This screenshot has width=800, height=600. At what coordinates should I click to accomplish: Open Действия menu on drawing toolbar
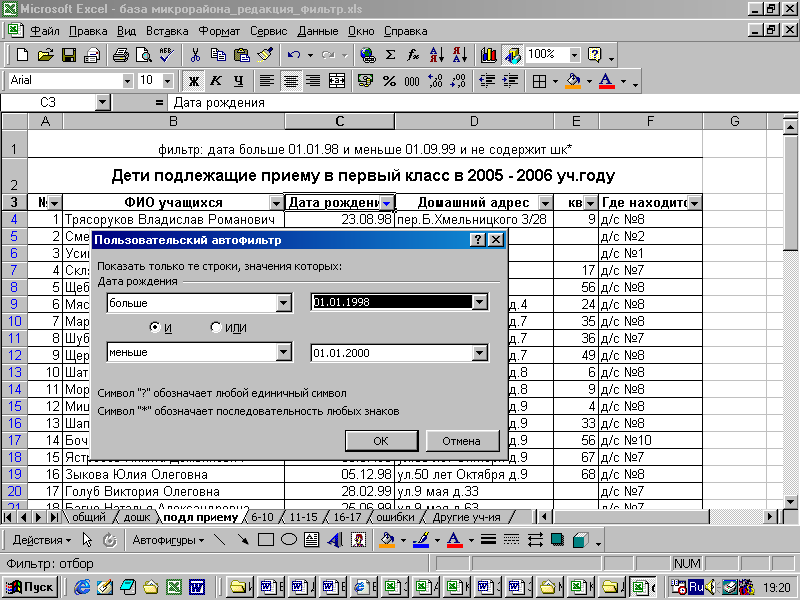[x=41, y=540]
